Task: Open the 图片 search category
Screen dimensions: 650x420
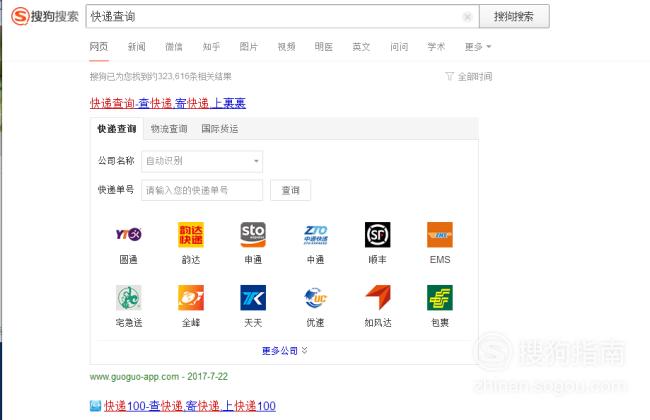Action: point(249,46)
